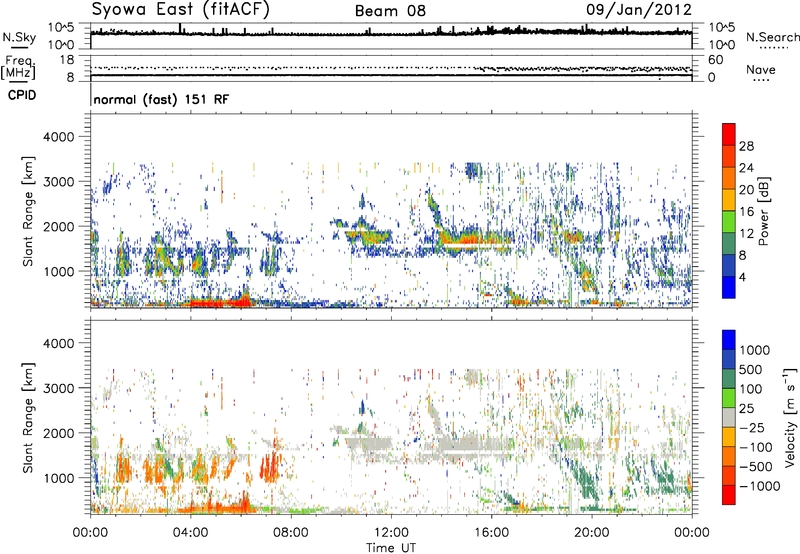Click the "N.Sky" legend label
The width and height of the screenshot is (800, 554).
(19, 37)
